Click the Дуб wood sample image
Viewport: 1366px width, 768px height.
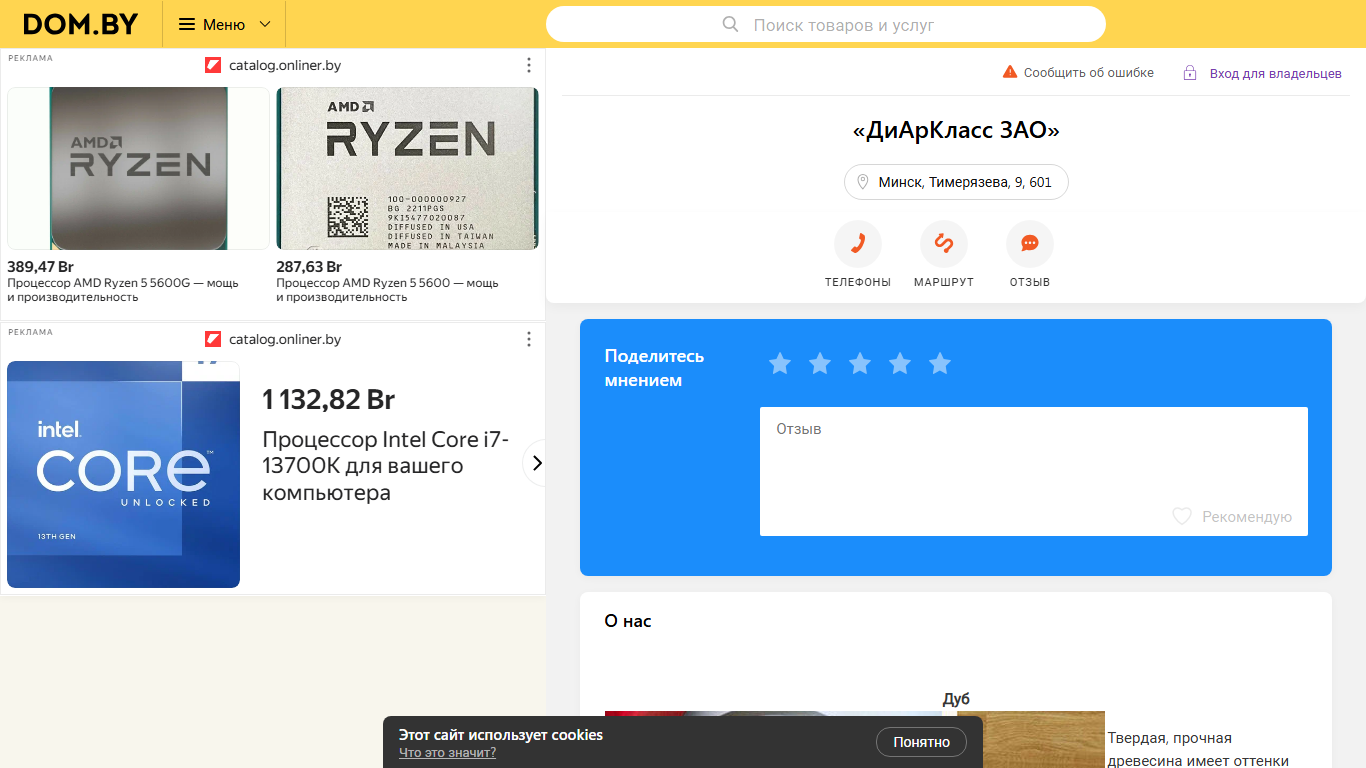pyautogui.click(x=1031, y=739)
